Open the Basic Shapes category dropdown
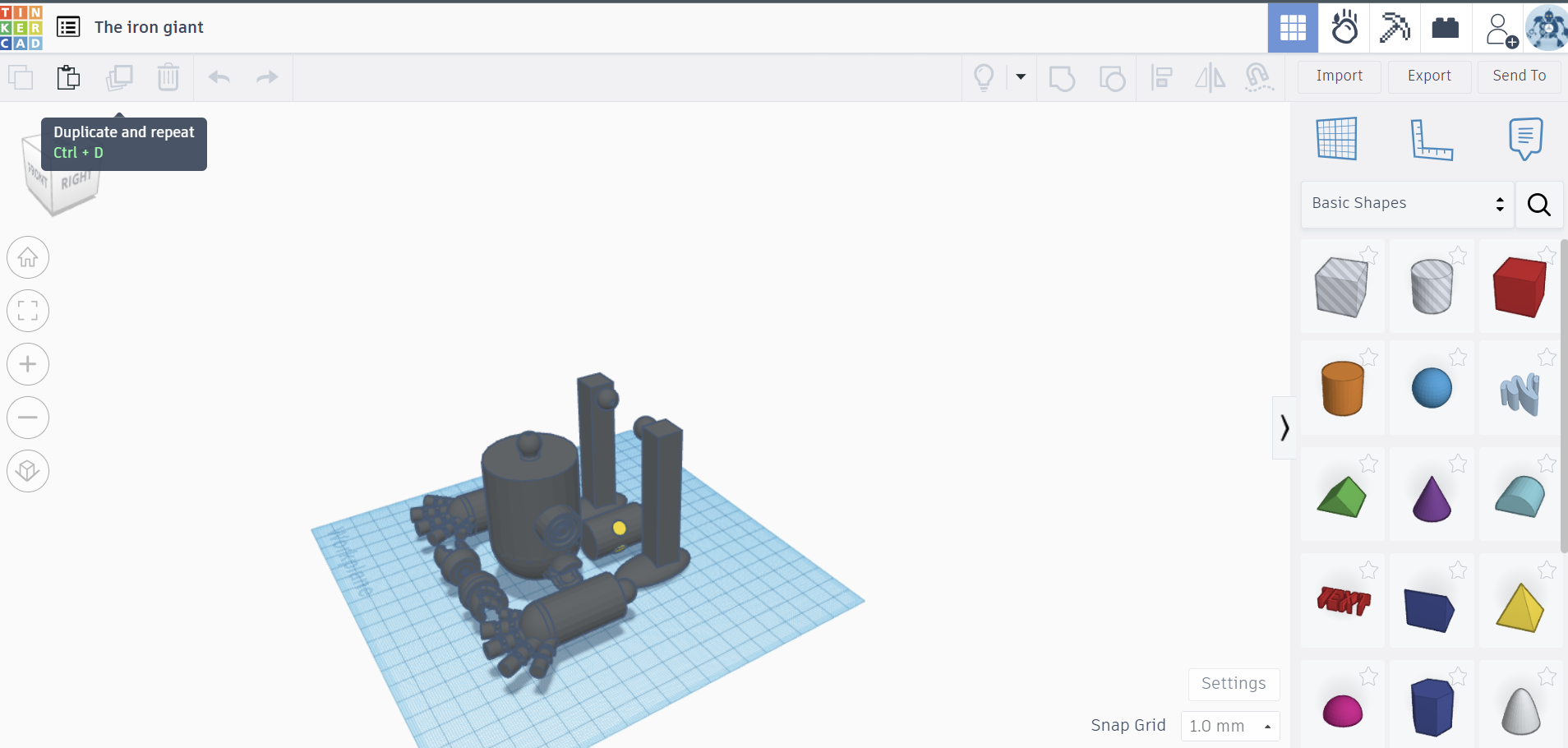The image size is (1568, 748). pos(1407,204)
